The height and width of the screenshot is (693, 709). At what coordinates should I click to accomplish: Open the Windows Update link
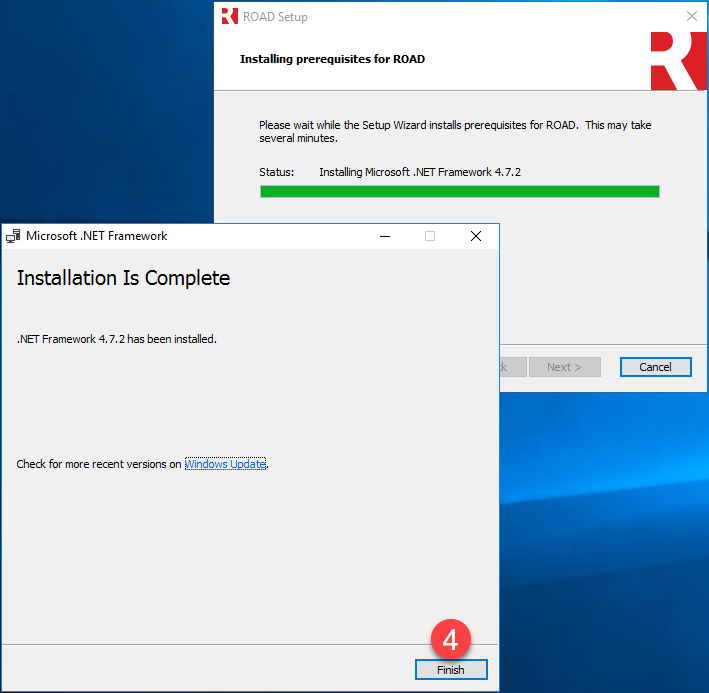(x=226, y=464)
